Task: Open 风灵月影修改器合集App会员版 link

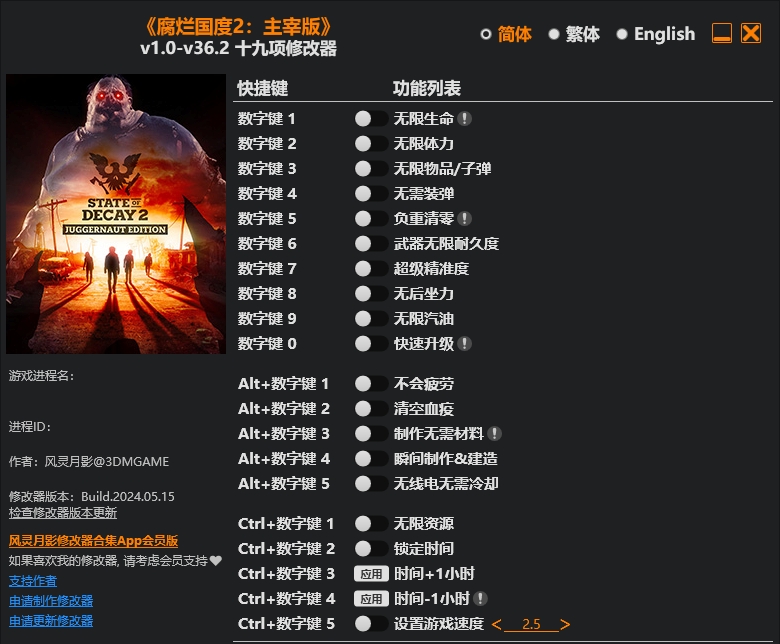Action: (93, 541)
